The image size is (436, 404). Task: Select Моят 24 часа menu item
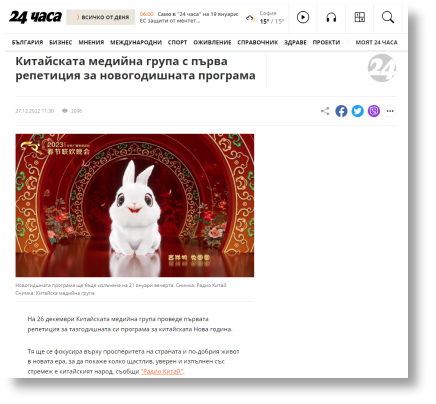coord(376,42)
